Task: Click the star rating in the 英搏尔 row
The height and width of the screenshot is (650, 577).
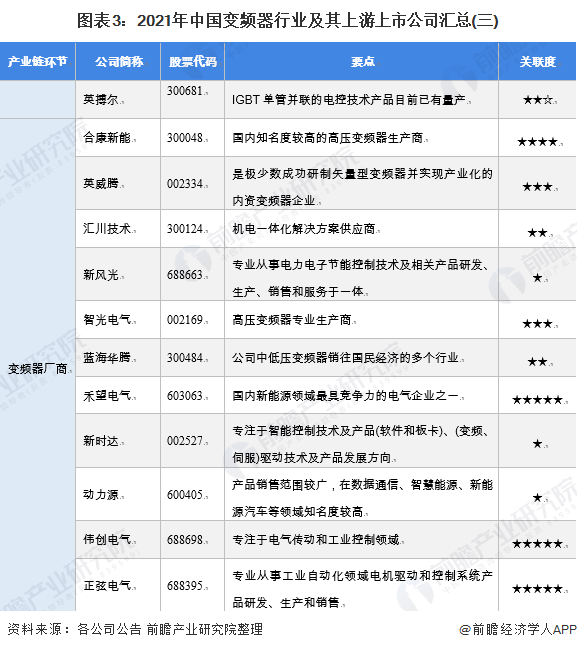Action: [538, 100]
